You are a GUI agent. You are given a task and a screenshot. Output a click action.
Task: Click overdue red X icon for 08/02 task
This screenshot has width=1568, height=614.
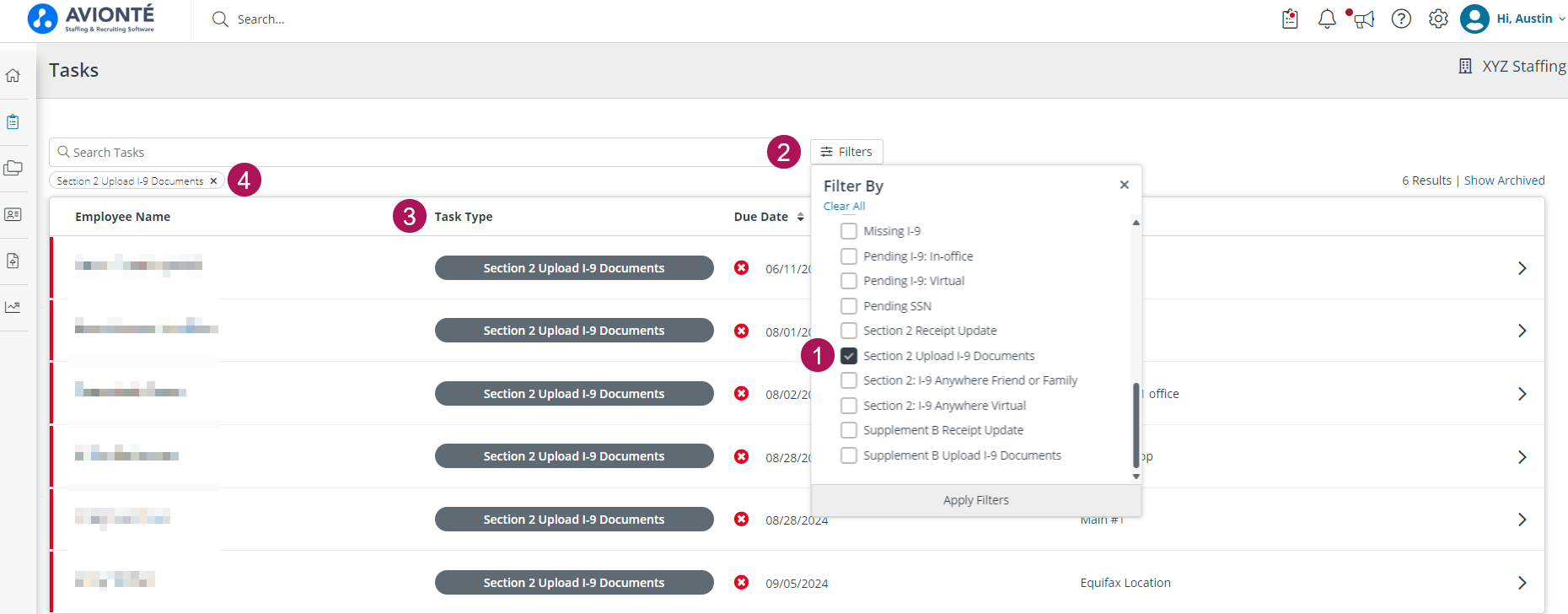click(741, 393)
